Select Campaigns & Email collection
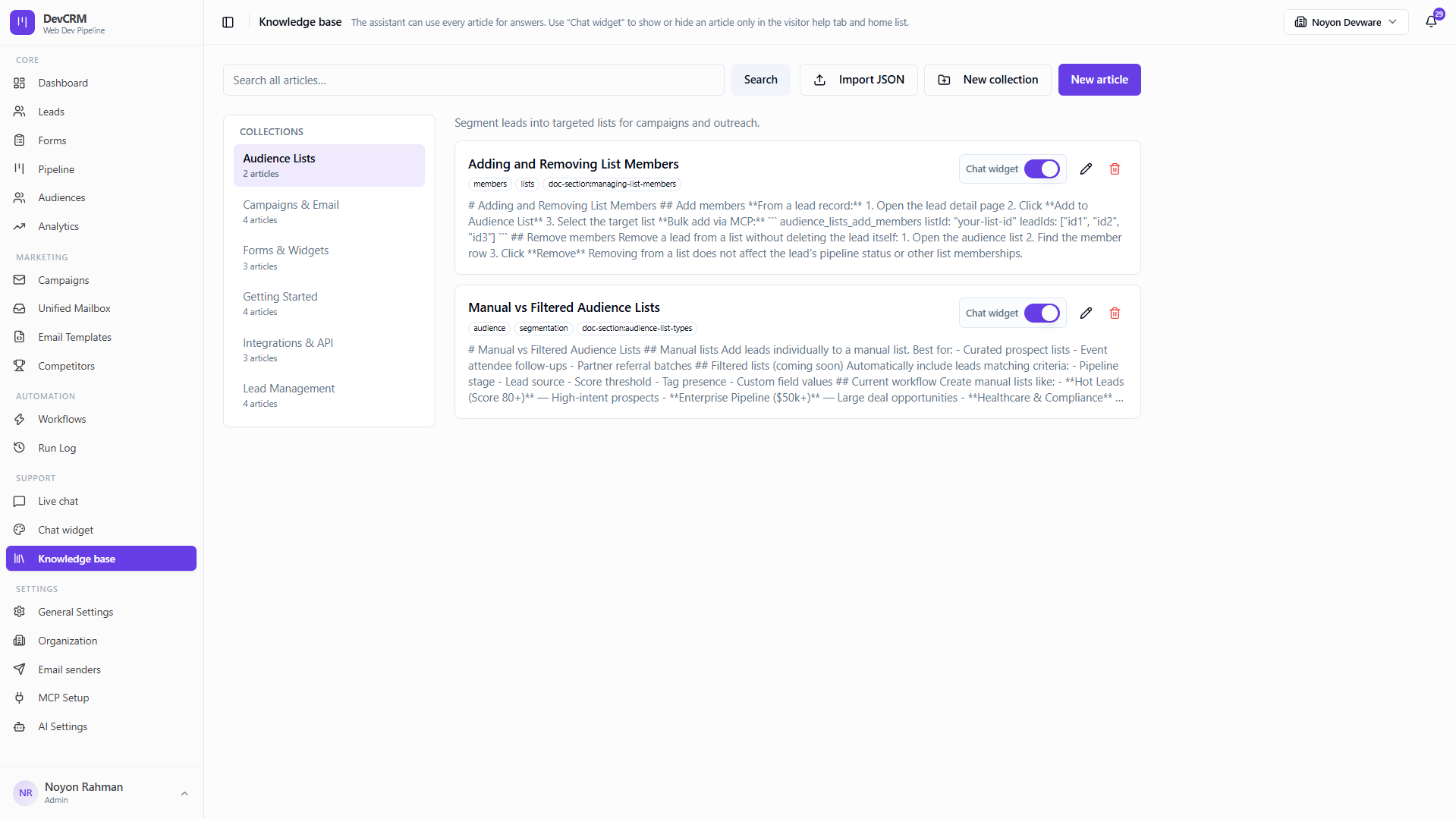 click(329, 212)
